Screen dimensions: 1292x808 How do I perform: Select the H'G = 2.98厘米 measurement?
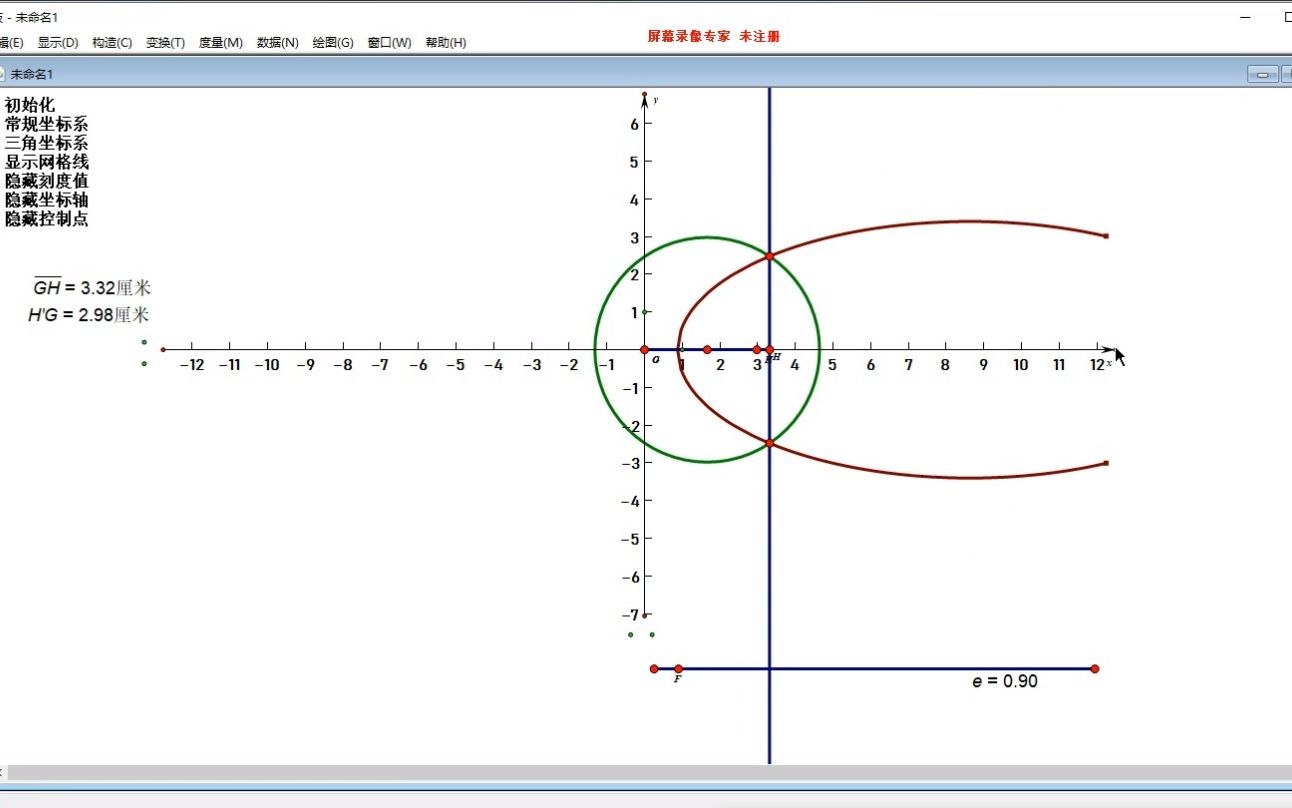[89, 315]
